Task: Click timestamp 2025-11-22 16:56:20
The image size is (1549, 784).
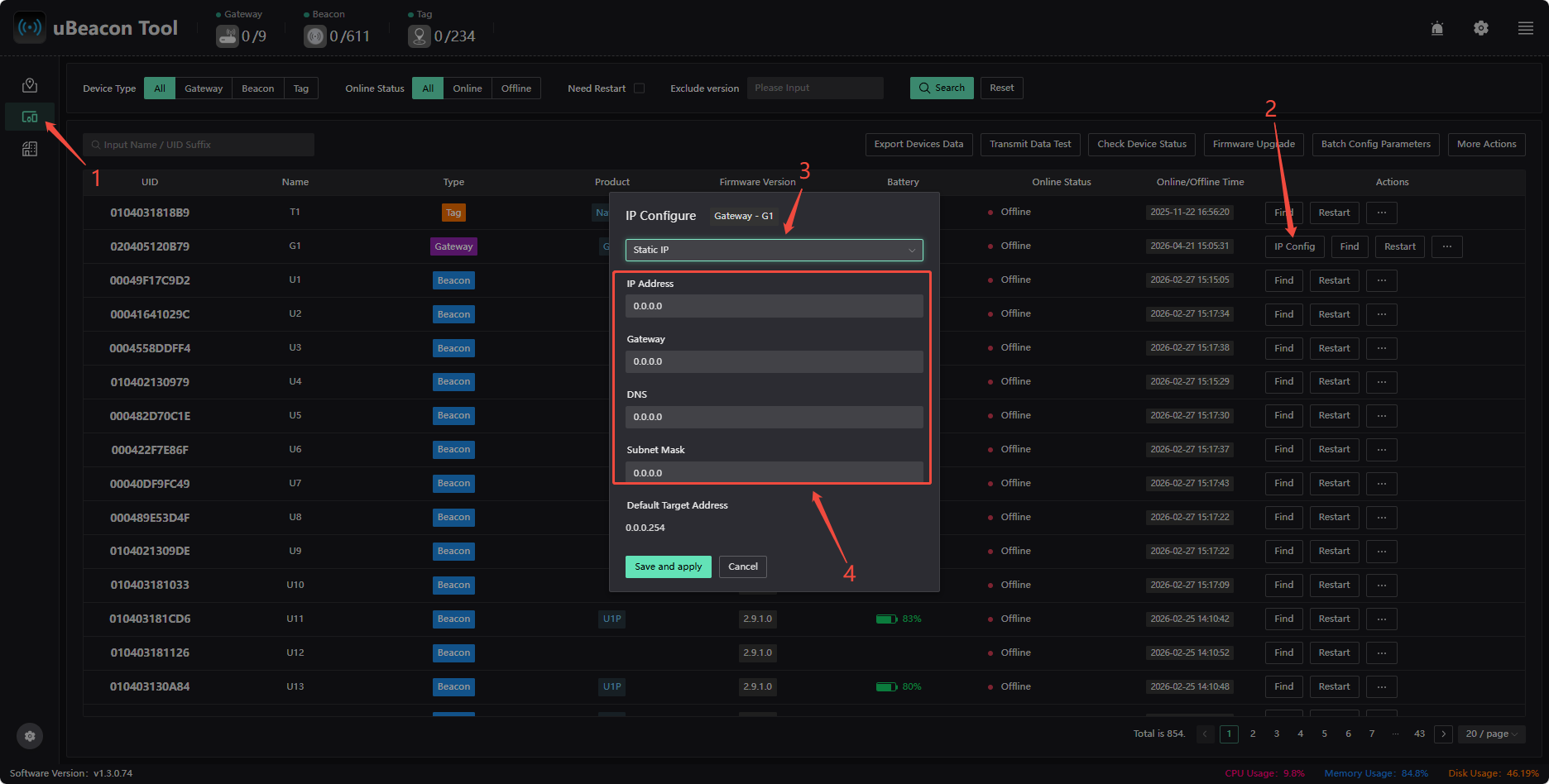Action: click(x=1190, y=212)
